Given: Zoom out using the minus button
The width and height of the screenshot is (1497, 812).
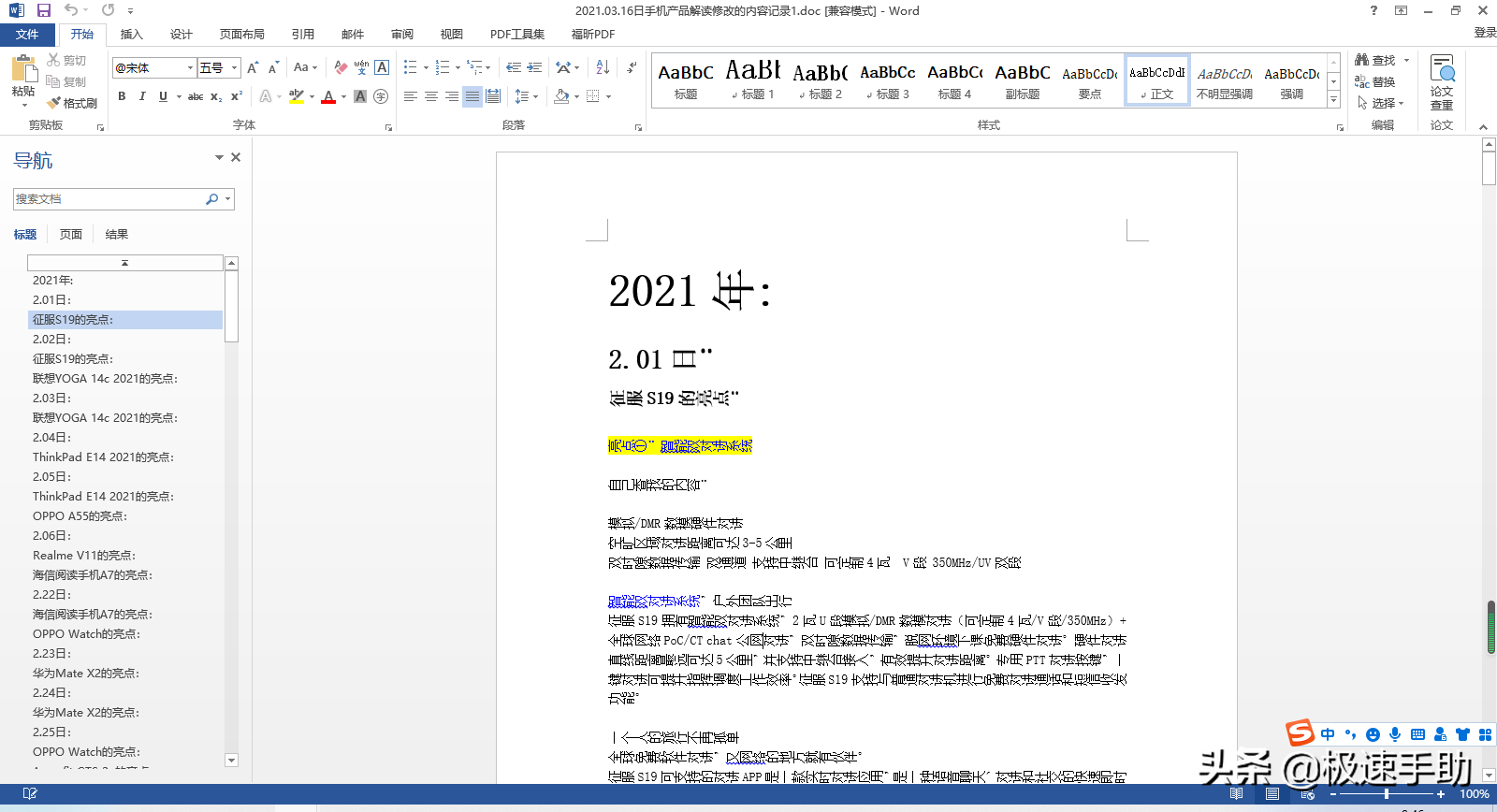Looking at the screenshot, I should [1333, 794].
